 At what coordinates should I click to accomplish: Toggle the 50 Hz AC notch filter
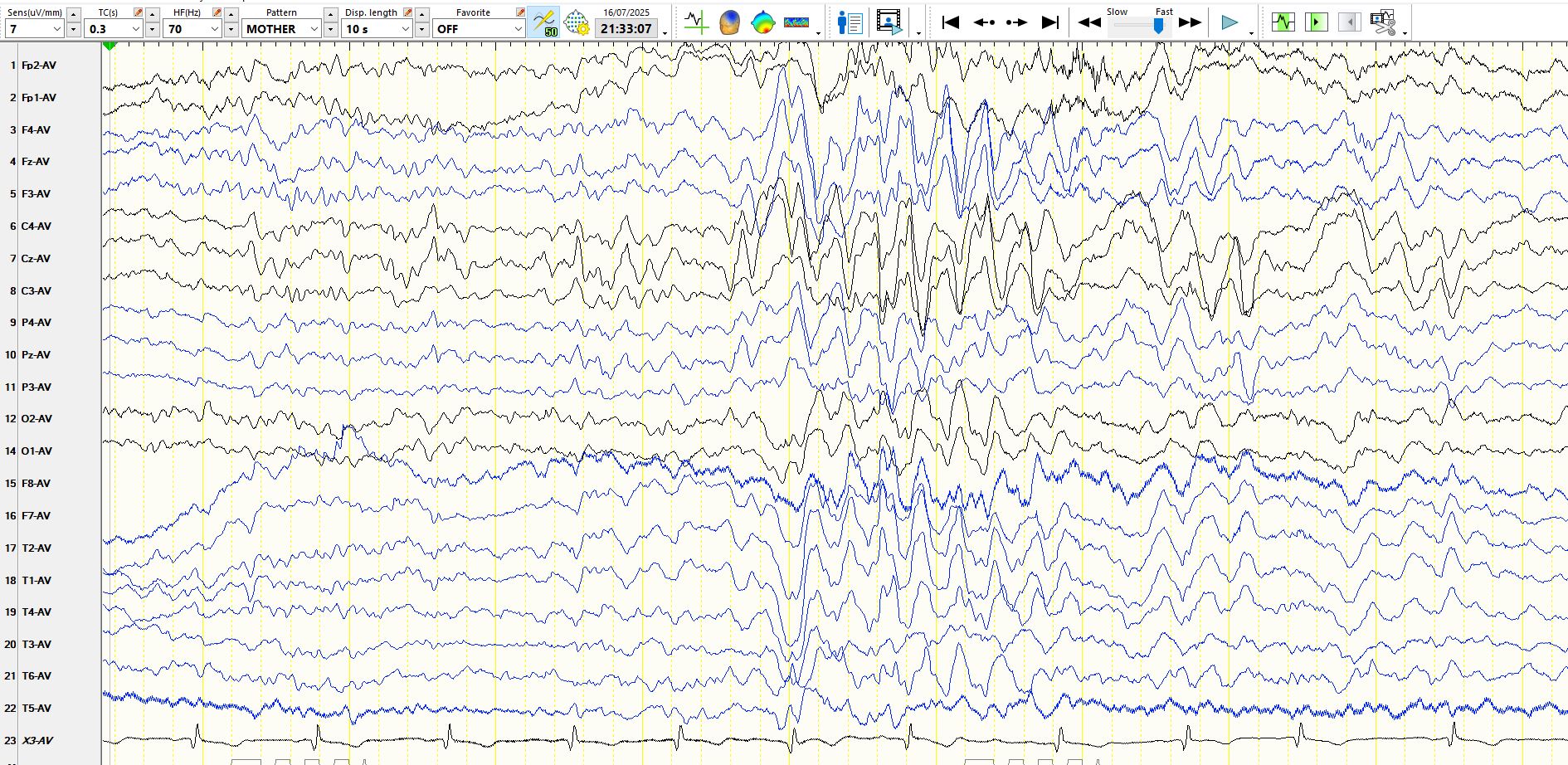pyautogui.click(x=544, y=22)
